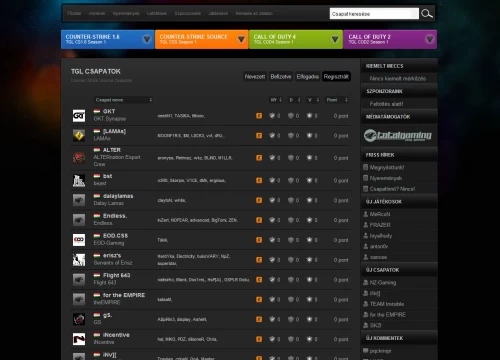Open the Counter-Strike 1.6 game banner
The width and height of the screenshot is (500, 360).
tap(107, 39)
